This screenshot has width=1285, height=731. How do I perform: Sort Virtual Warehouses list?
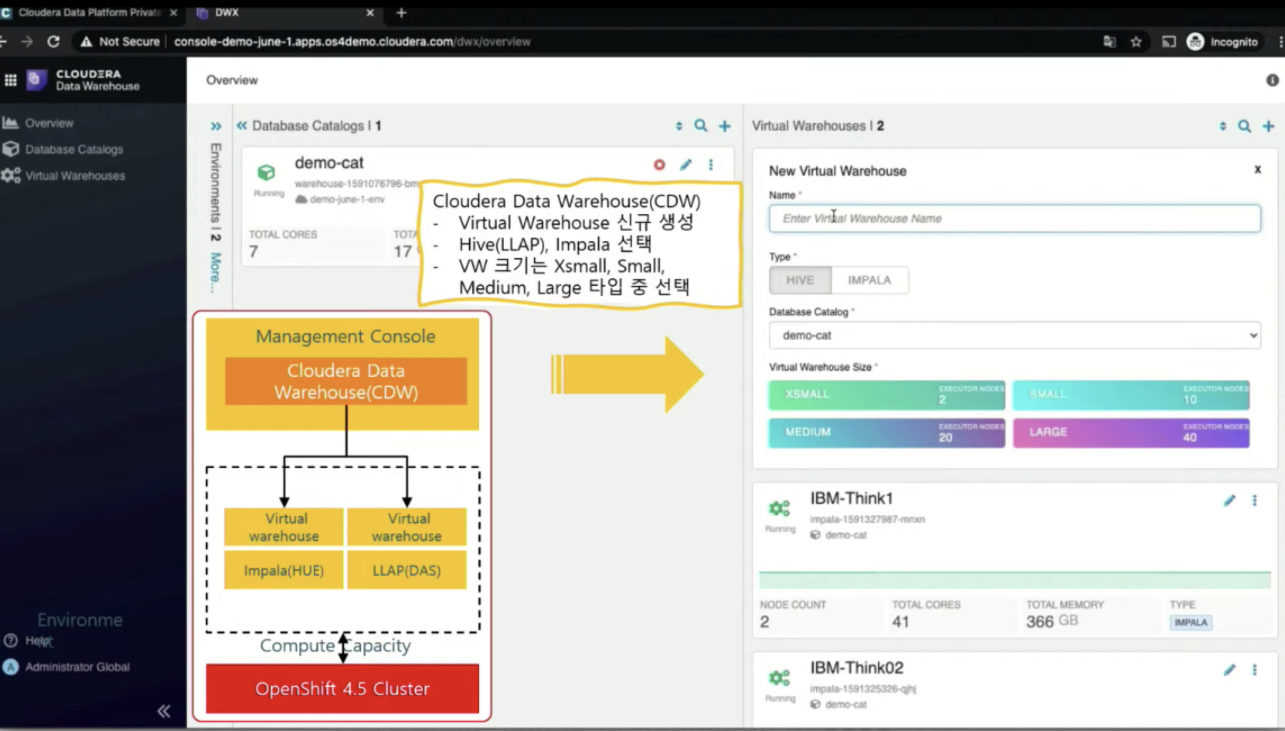click(1222, 126)
